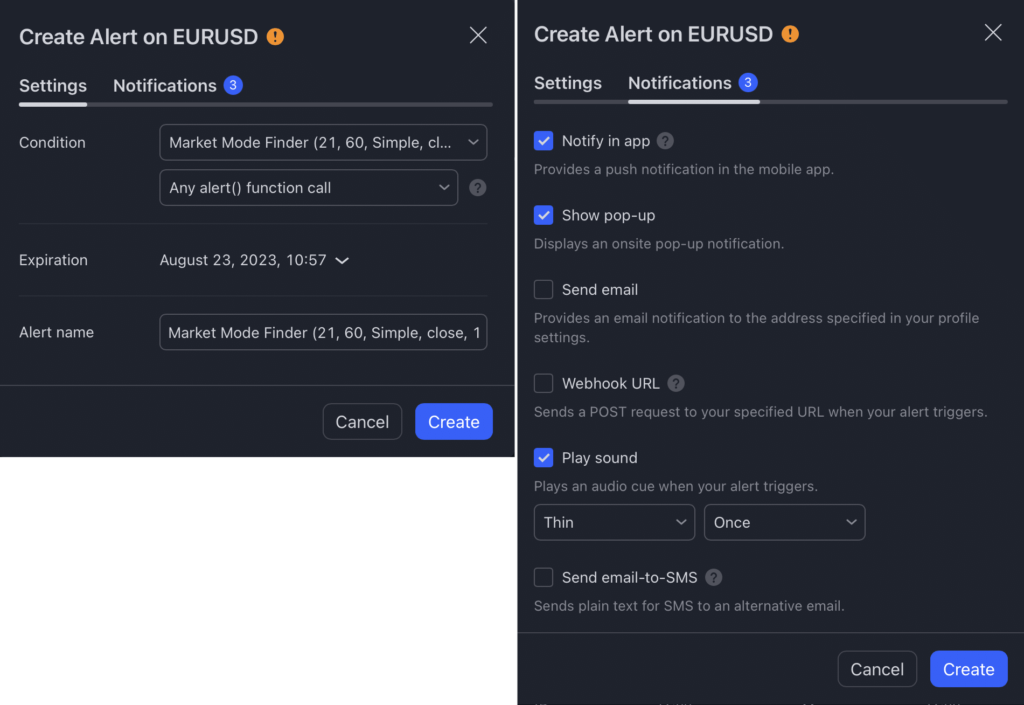1024x705 pixels.
Task: Uncheck the Notify in app checkbox
Action: coord(544,141)
